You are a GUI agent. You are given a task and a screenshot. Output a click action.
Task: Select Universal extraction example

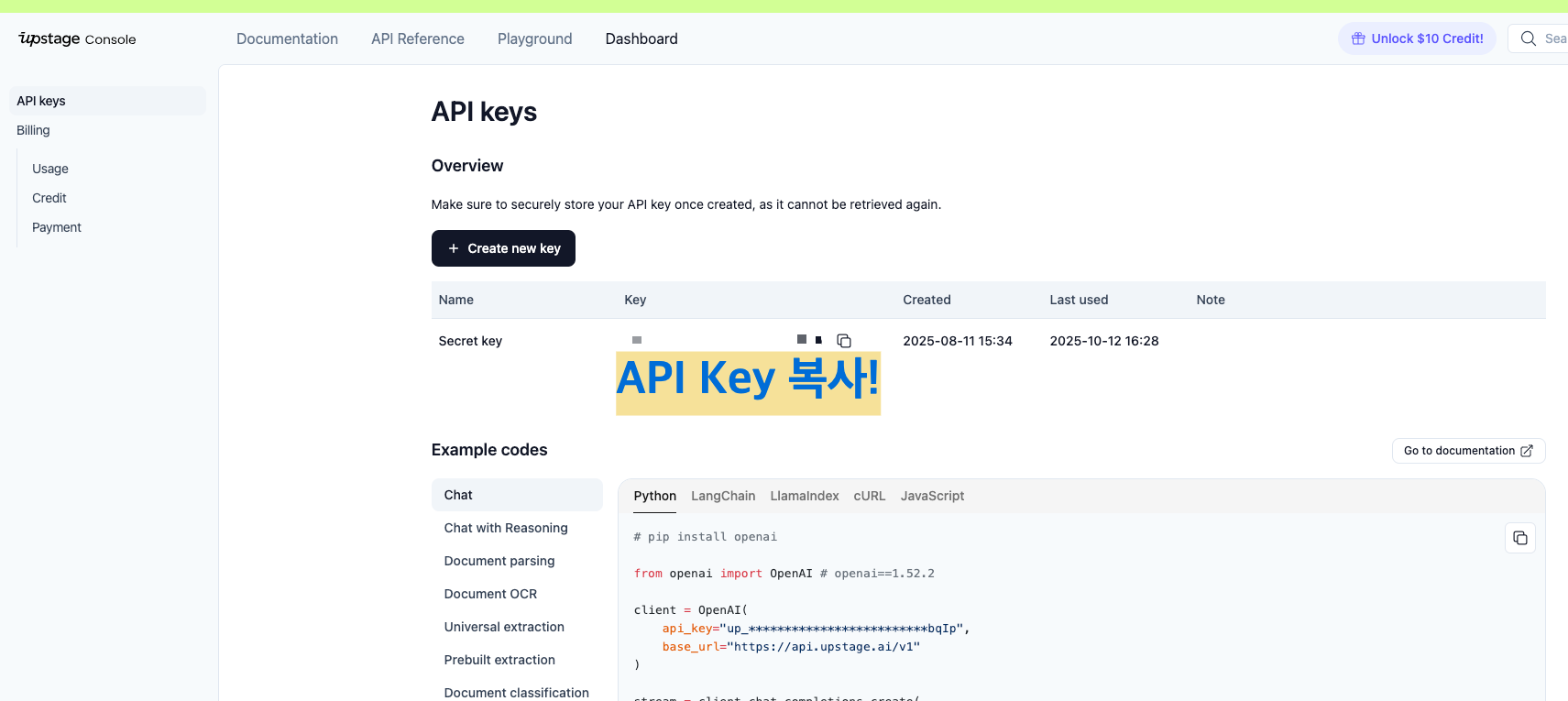tap(504, 627)
